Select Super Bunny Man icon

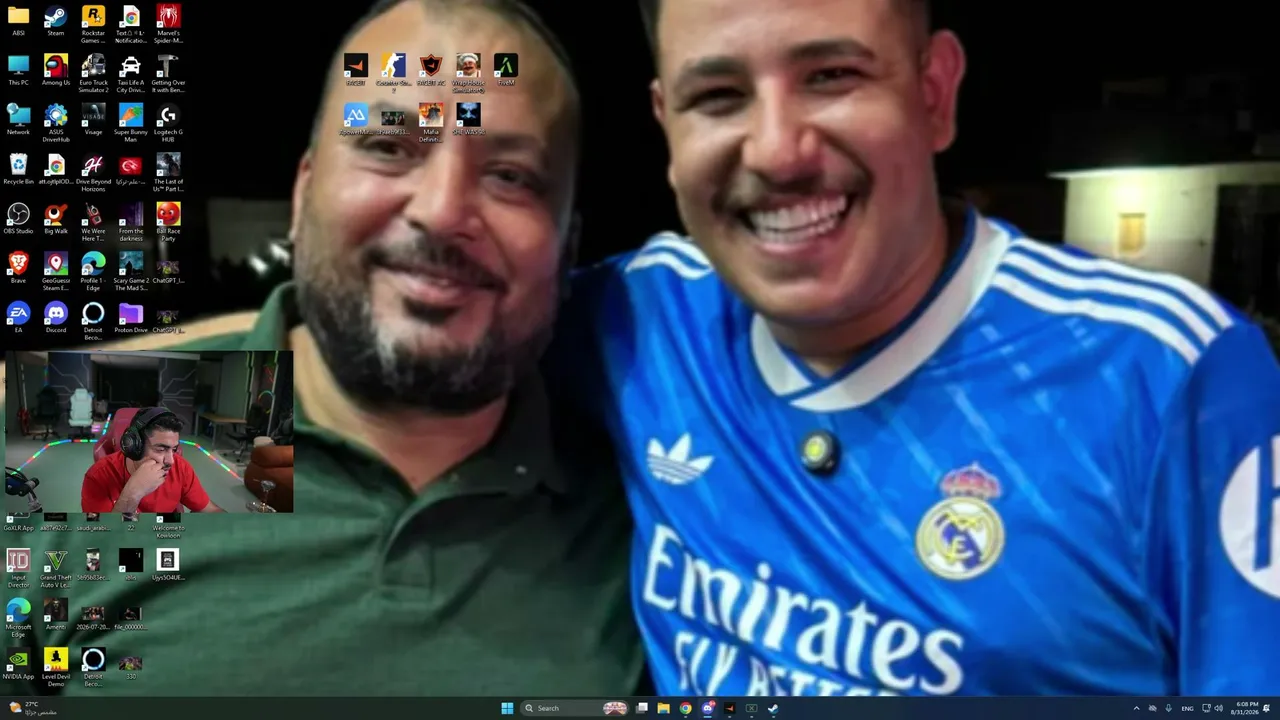pos(130,123)
